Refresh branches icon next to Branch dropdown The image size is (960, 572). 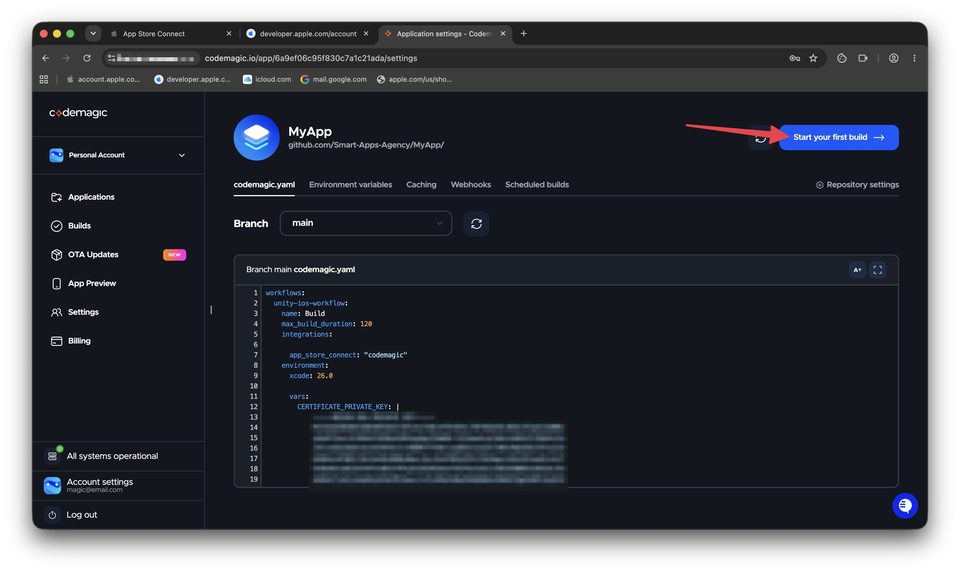[x=476, y=224]
